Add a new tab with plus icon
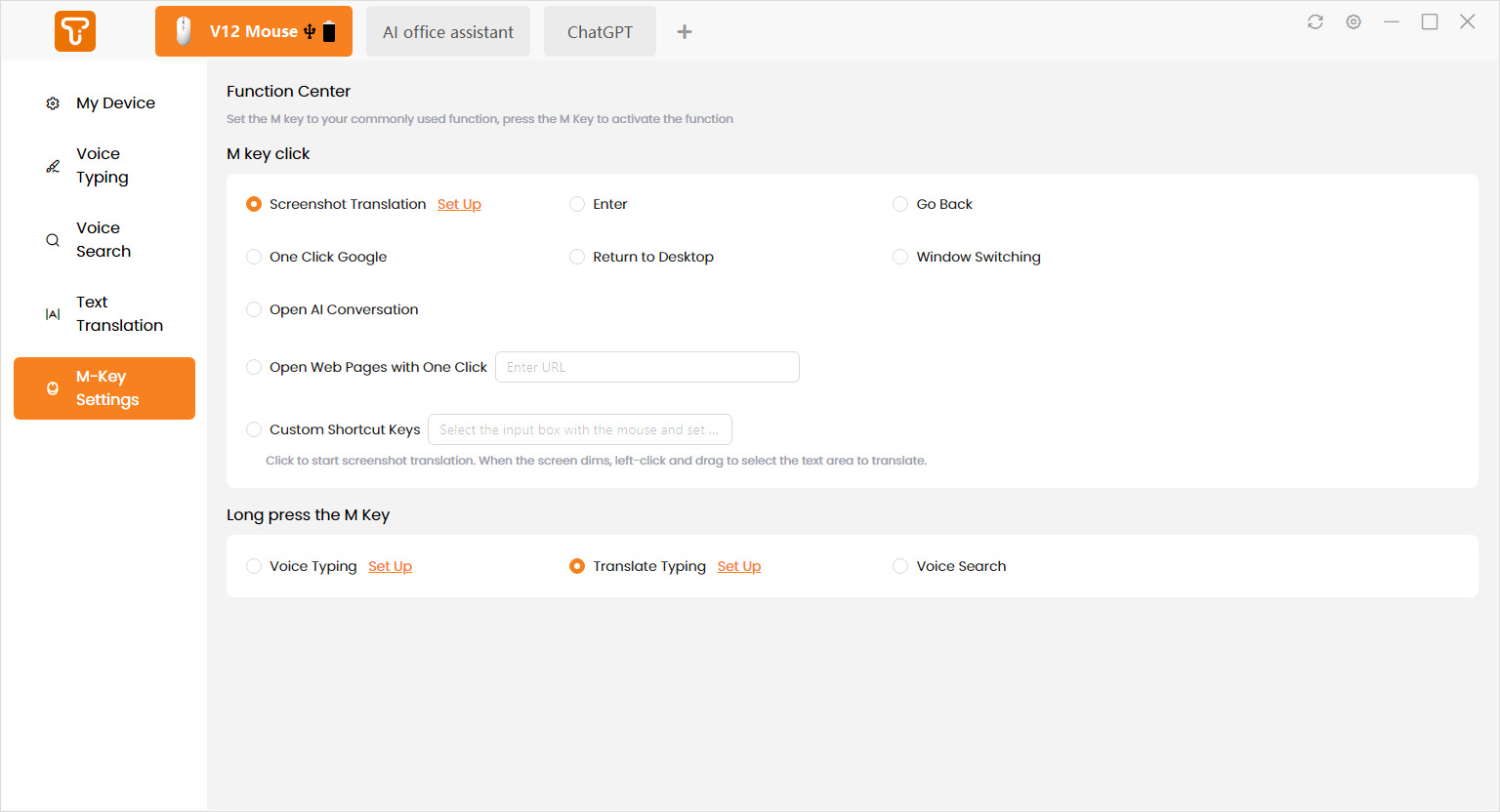The image size is (1500, 812). [685, 32]
